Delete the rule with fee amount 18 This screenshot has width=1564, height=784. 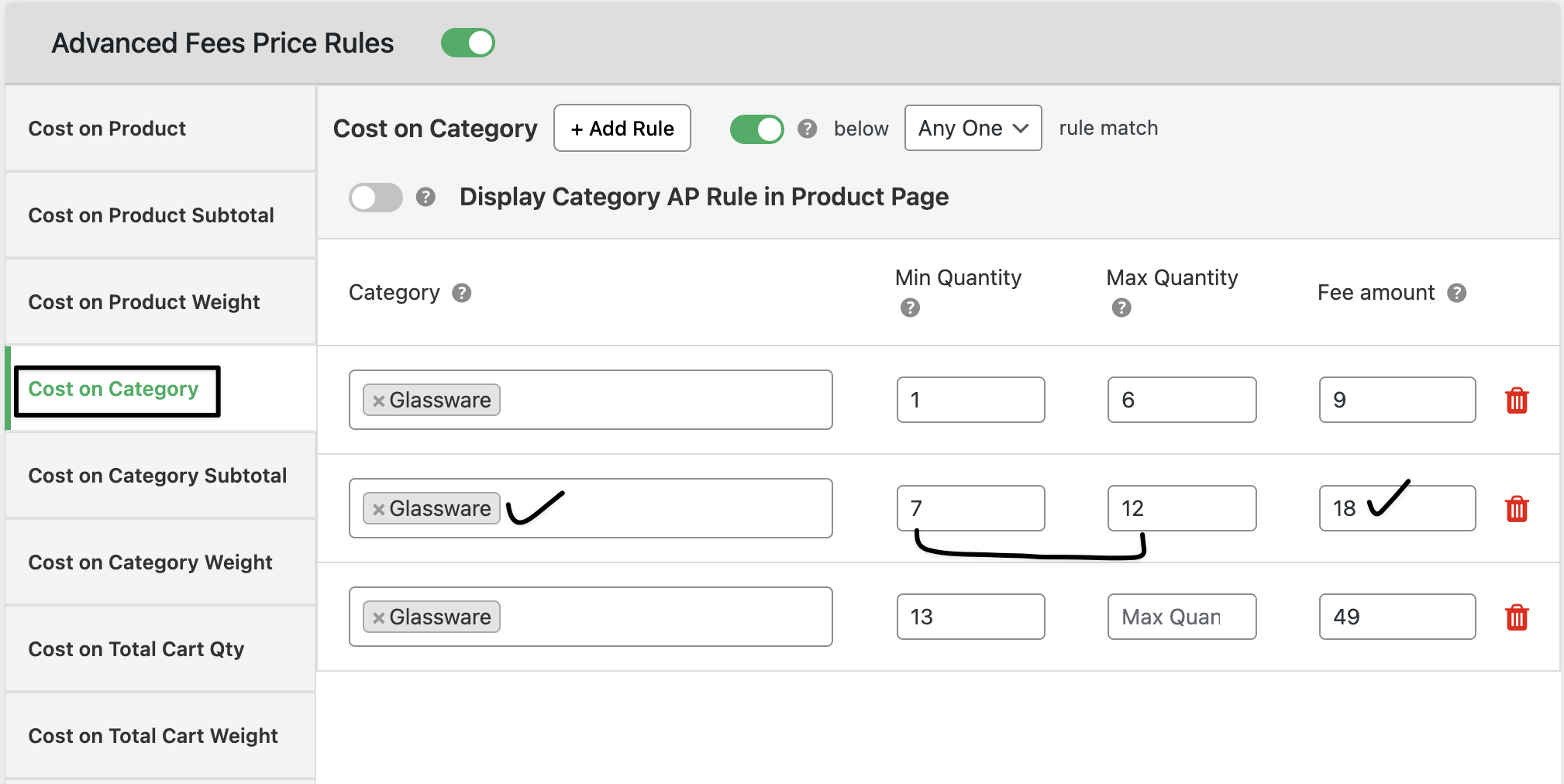[x=1516, y=509]
